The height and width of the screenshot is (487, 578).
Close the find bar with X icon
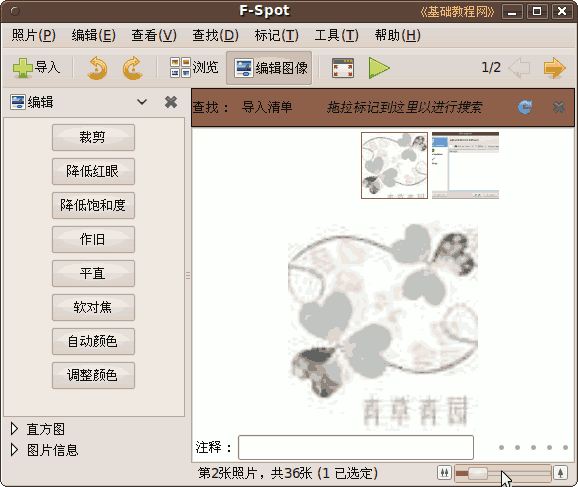559,107
